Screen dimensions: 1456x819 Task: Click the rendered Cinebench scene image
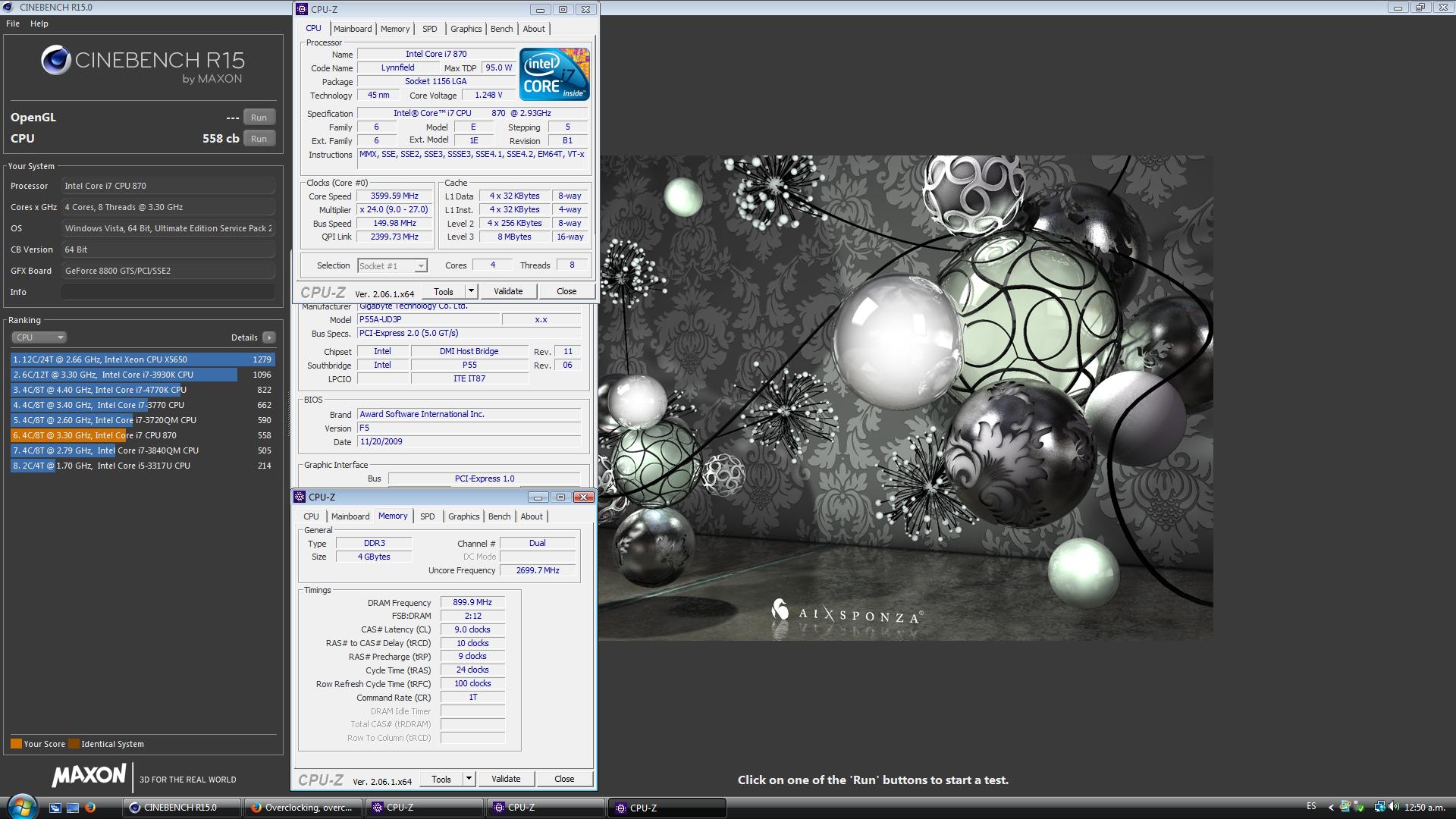coord(905,398)
